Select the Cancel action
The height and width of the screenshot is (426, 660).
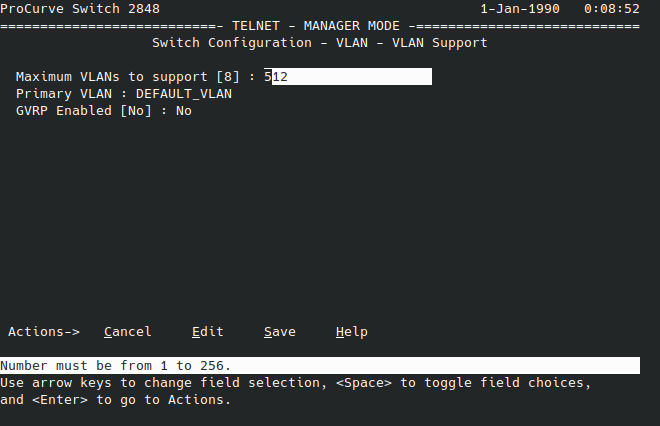tap(128, 332)
